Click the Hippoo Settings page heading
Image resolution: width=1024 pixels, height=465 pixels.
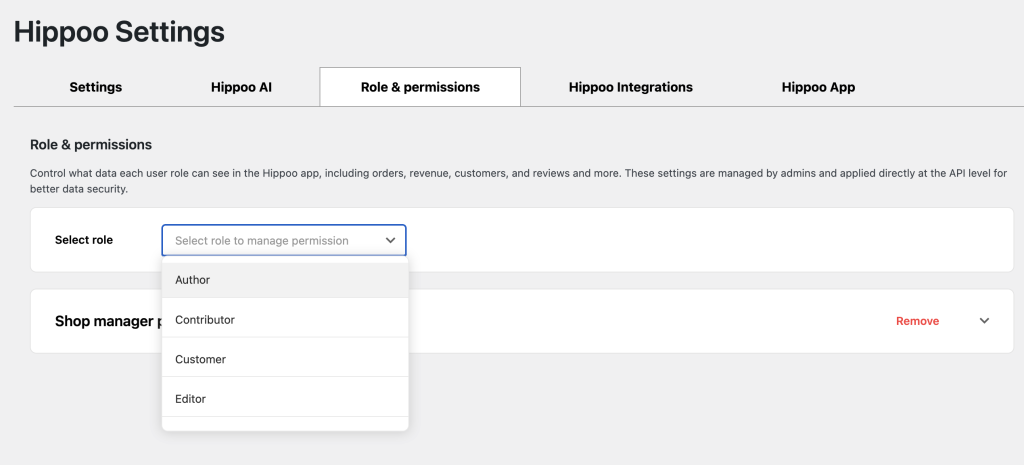click(x=119, y=32)
